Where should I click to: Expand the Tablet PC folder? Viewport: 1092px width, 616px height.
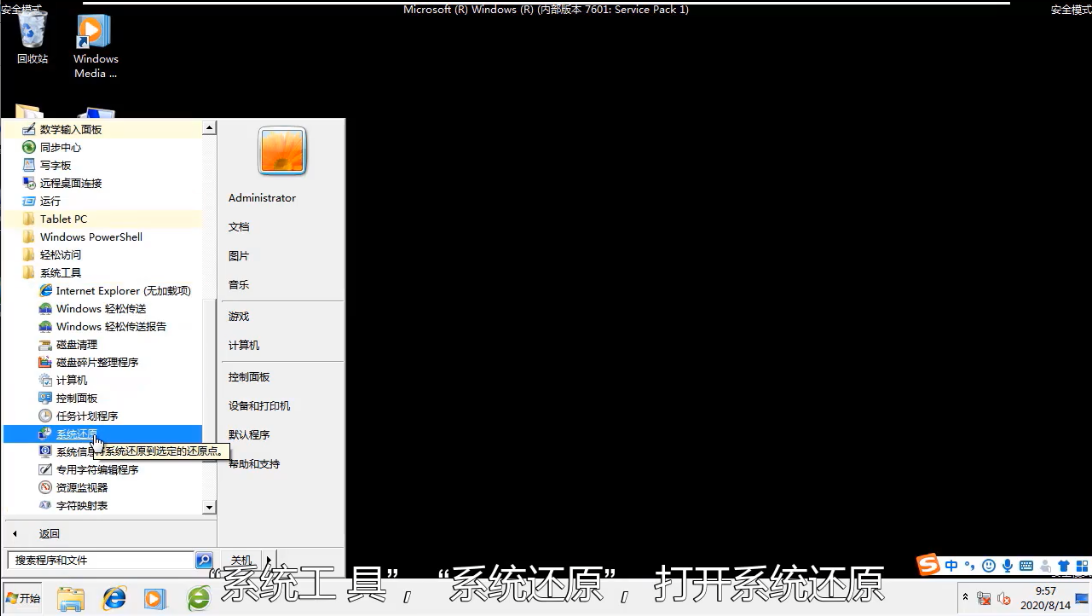click(x=102, y=219)
